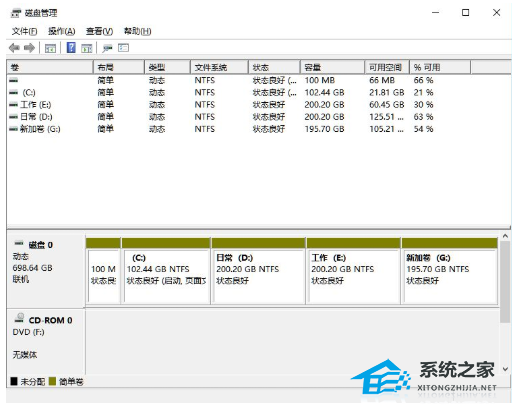
Task: Click the 联机 status text of disk 0
Action: (21, 279)
